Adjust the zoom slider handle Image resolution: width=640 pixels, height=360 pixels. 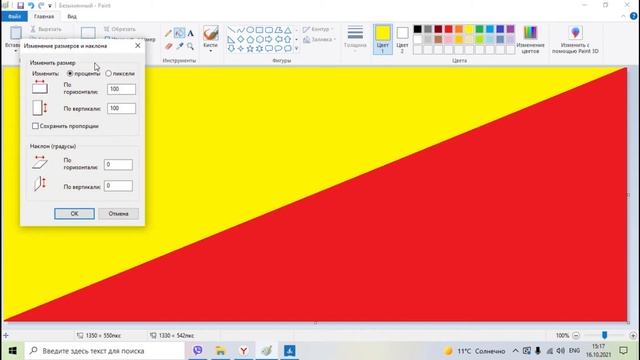604,336
